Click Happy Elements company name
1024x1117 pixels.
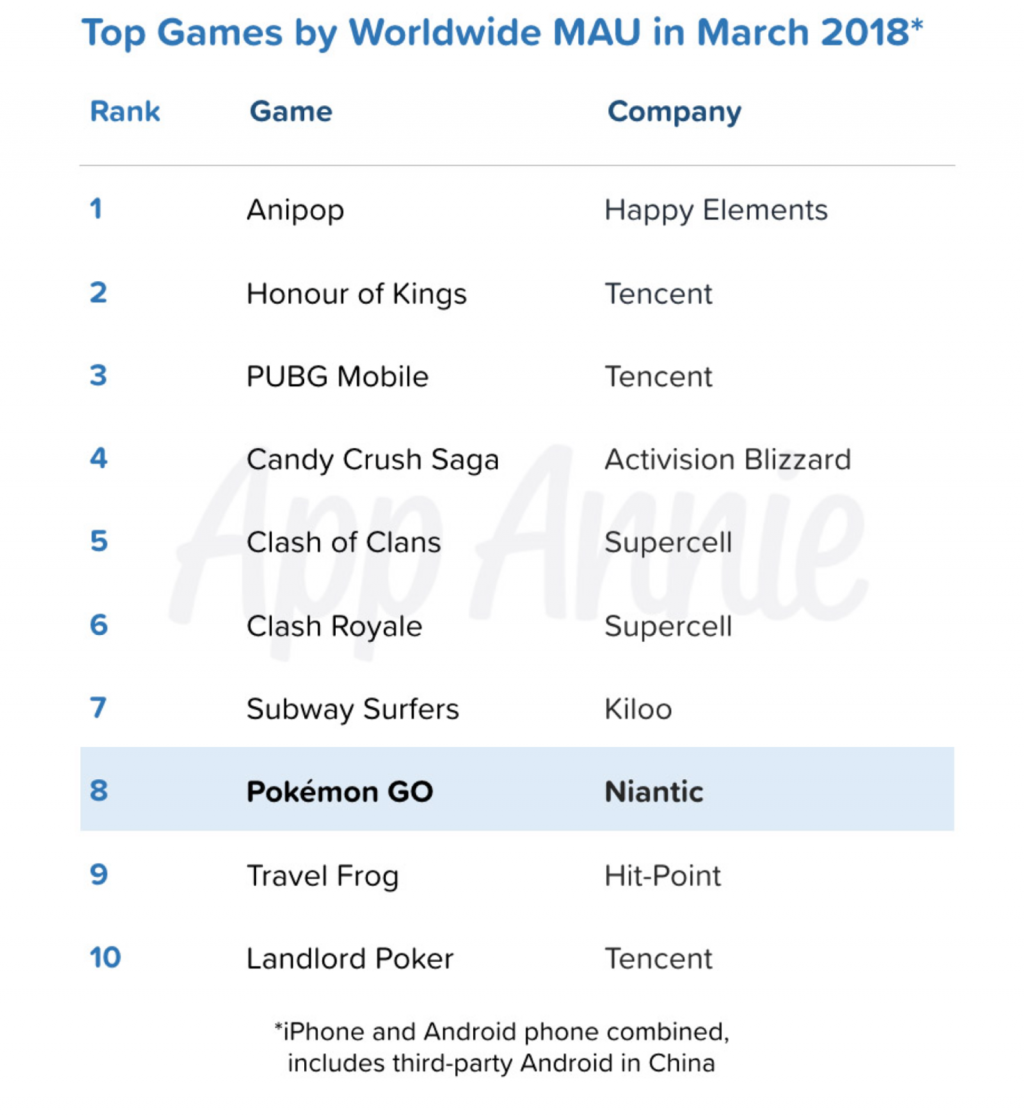tap(716, 211)
